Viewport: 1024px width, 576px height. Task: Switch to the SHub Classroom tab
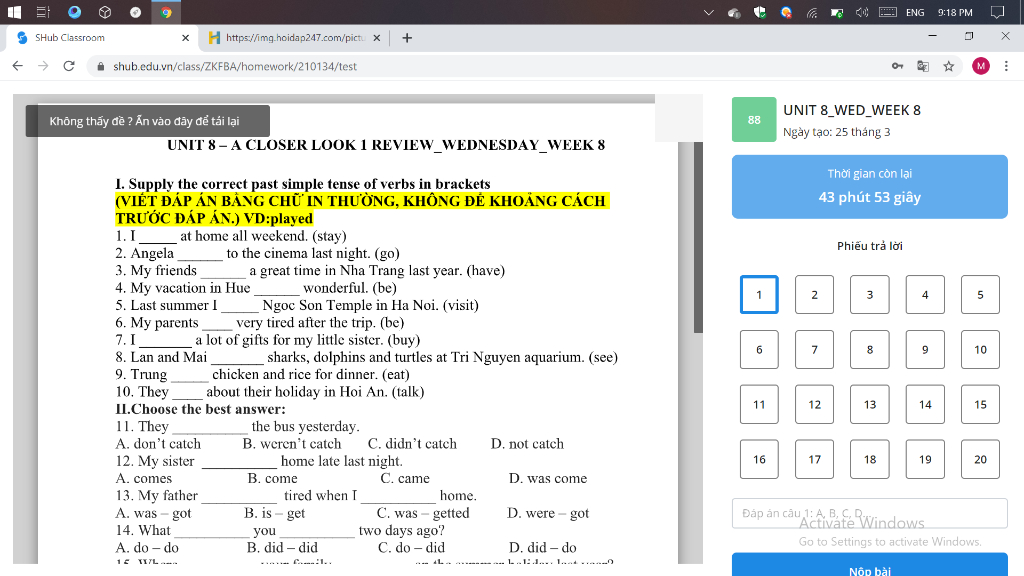(101, 38)
